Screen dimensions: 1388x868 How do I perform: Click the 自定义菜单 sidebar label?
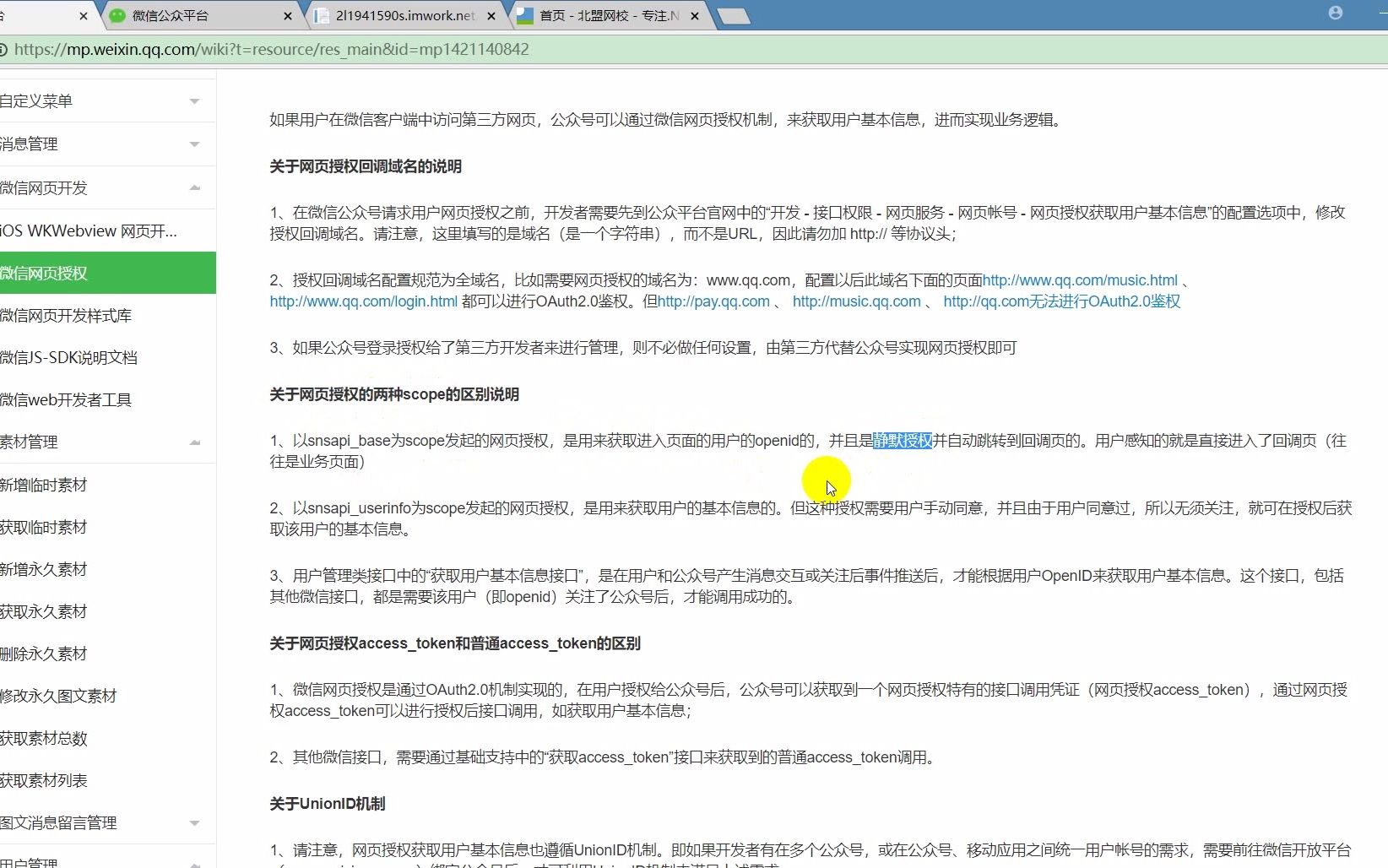coord(36,101)
